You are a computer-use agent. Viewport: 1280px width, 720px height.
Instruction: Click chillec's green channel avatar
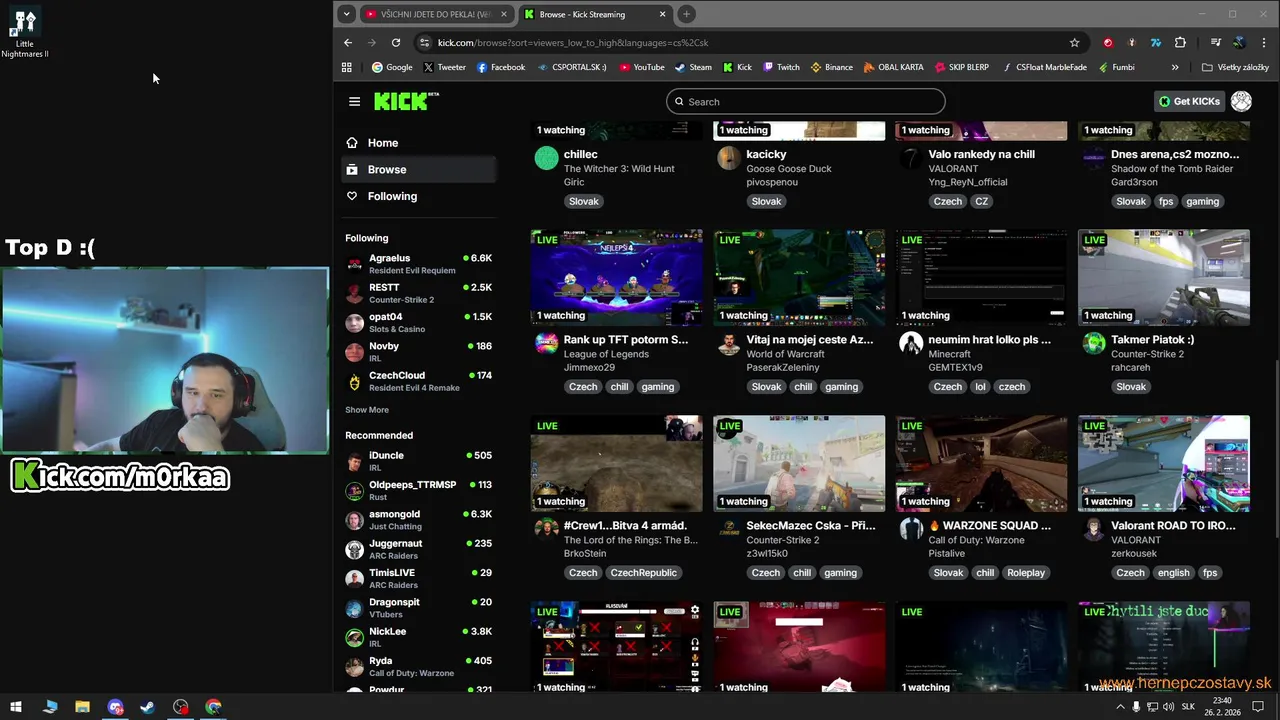[546, 158]
